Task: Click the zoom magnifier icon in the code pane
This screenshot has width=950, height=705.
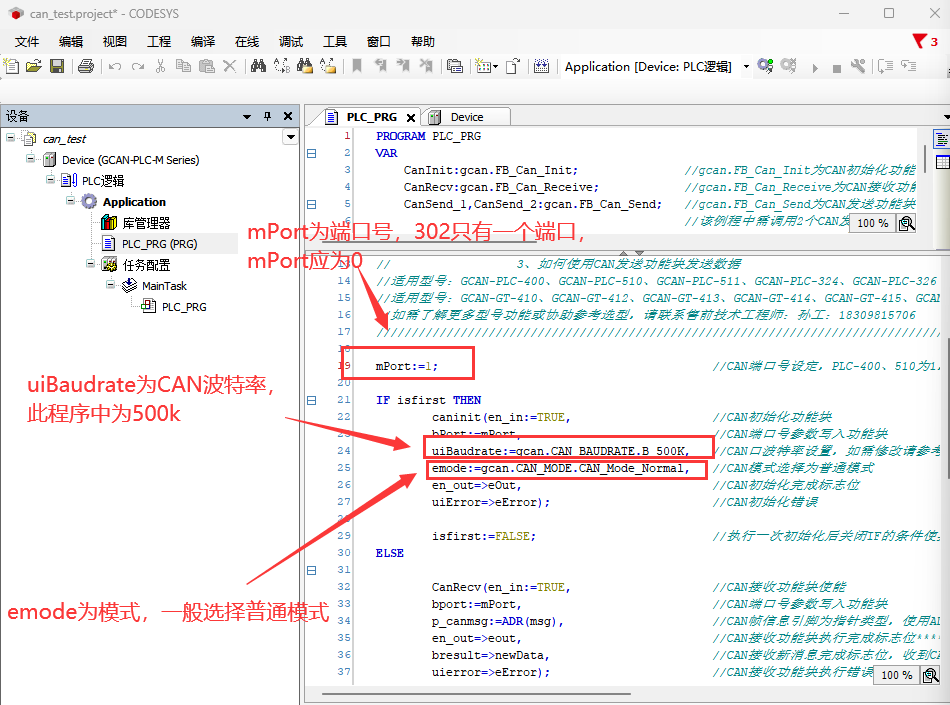Action: 930,675
